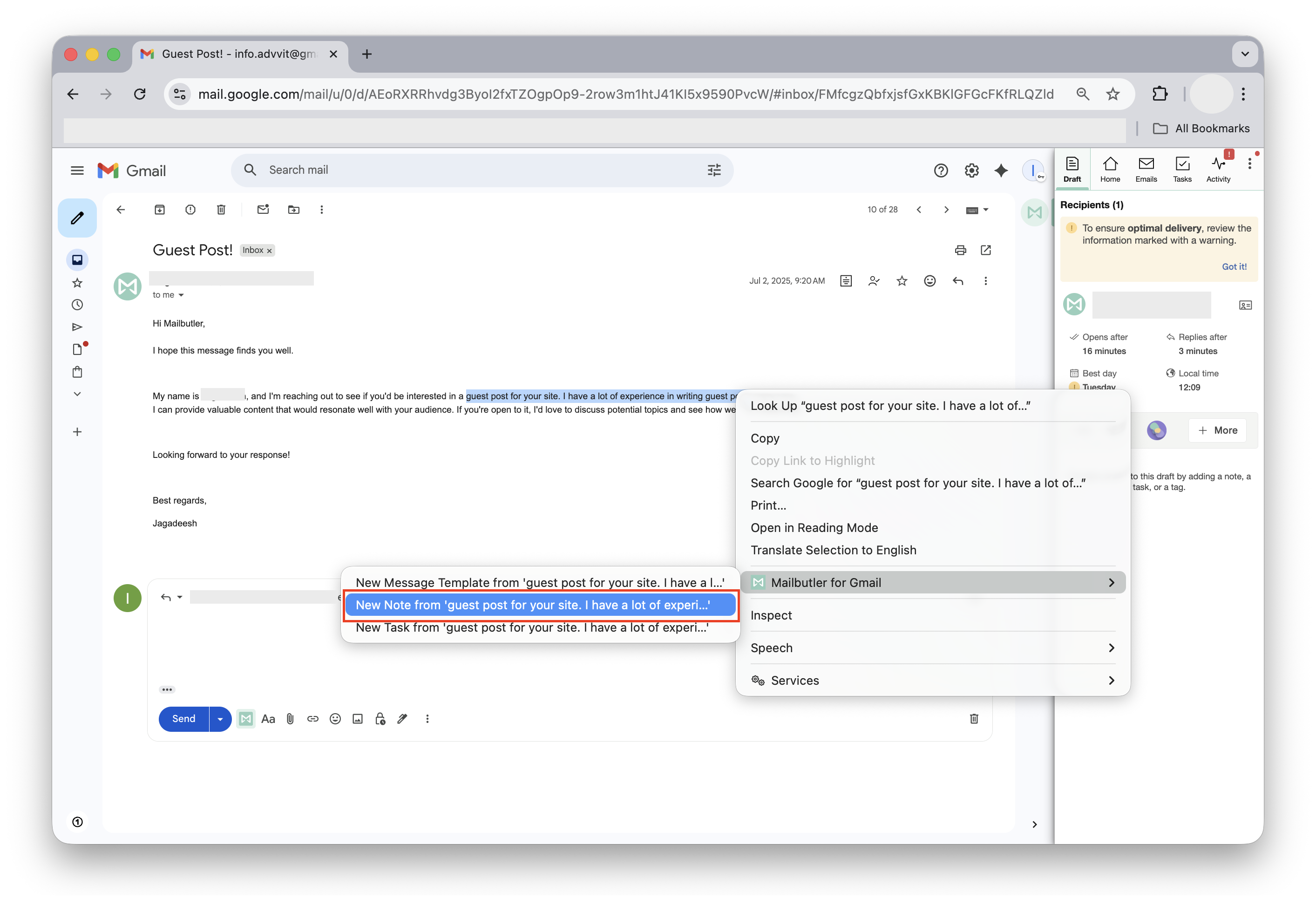Open Gmail Settings gear
1316x913 pixels.
click(x=972, y=170)
